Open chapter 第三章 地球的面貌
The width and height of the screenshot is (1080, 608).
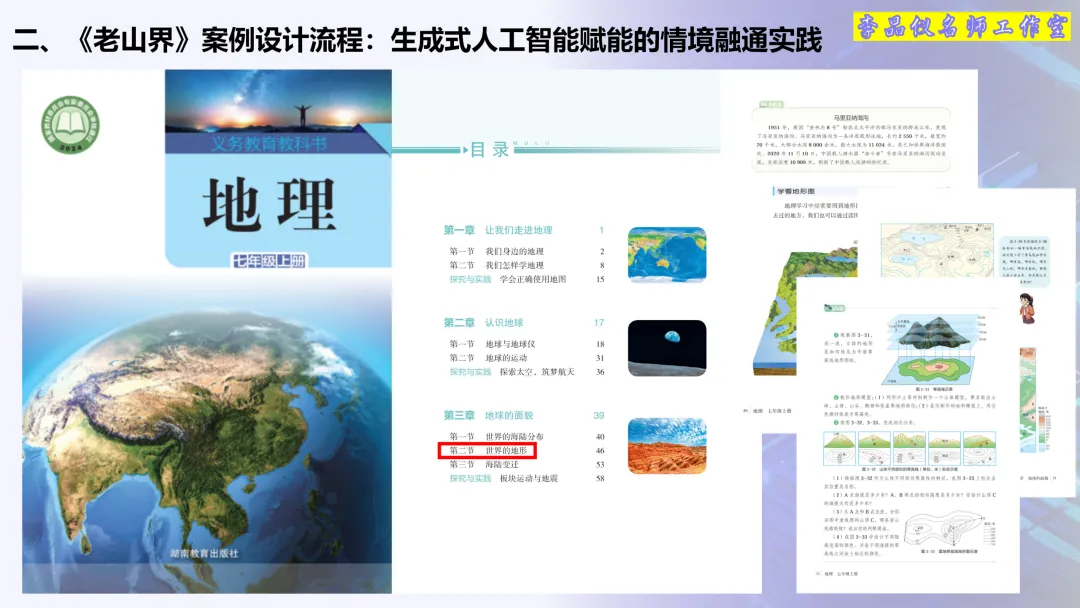point(488,415)
